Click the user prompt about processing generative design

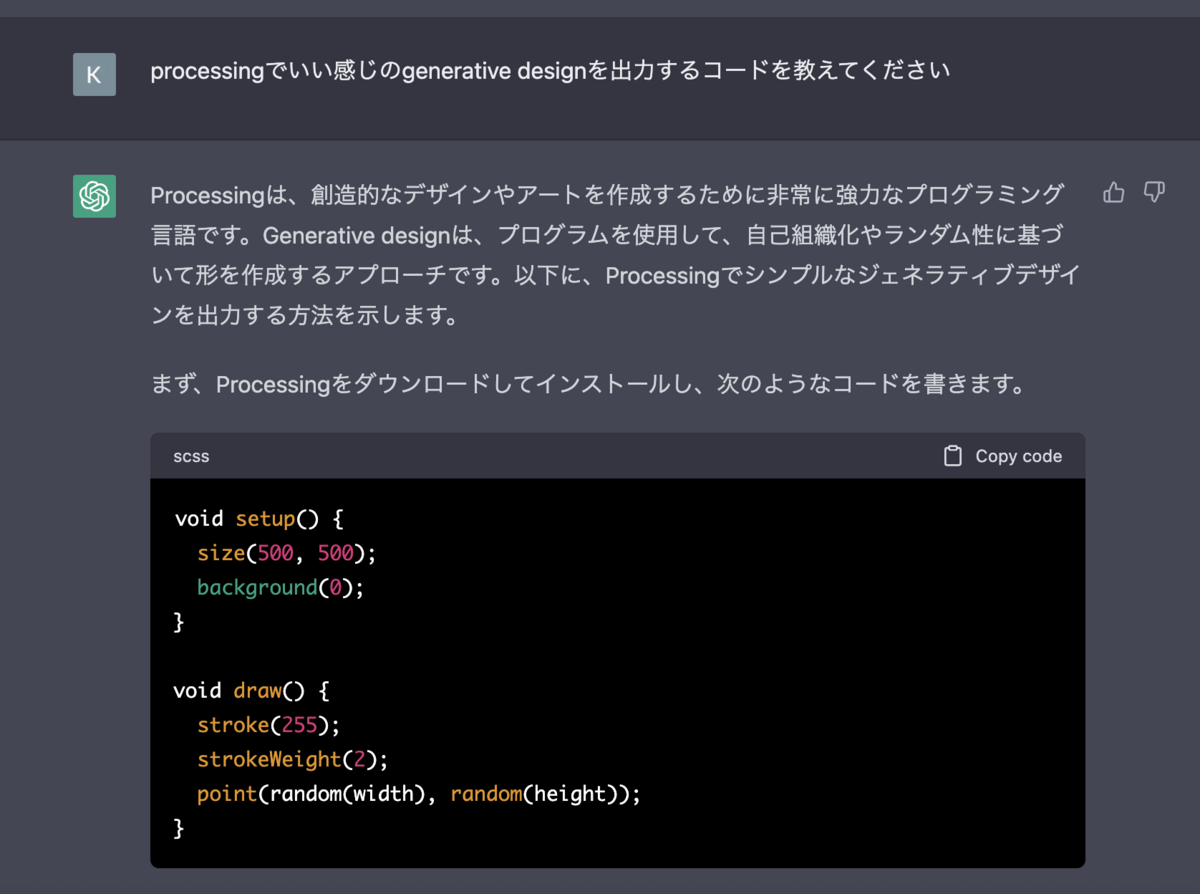[550, 72]
